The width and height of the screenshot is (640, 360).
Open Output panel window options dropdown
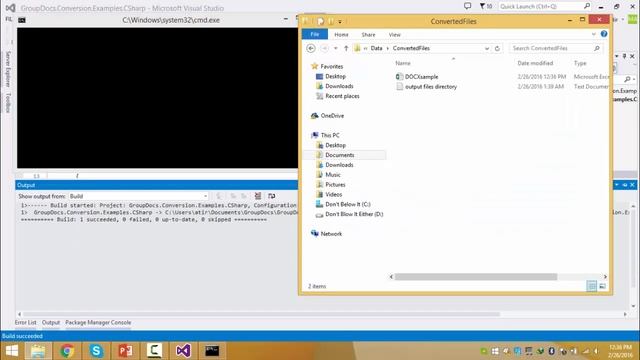[617, 185]
